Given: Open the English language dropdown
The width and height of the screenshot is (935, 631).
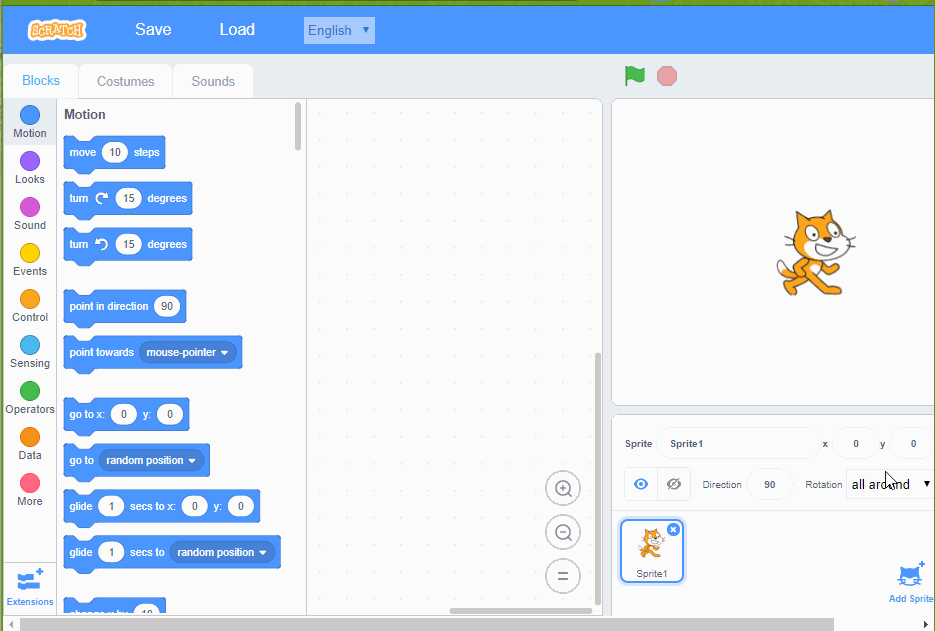Looking at the screenshot, I should coord(338,30).
